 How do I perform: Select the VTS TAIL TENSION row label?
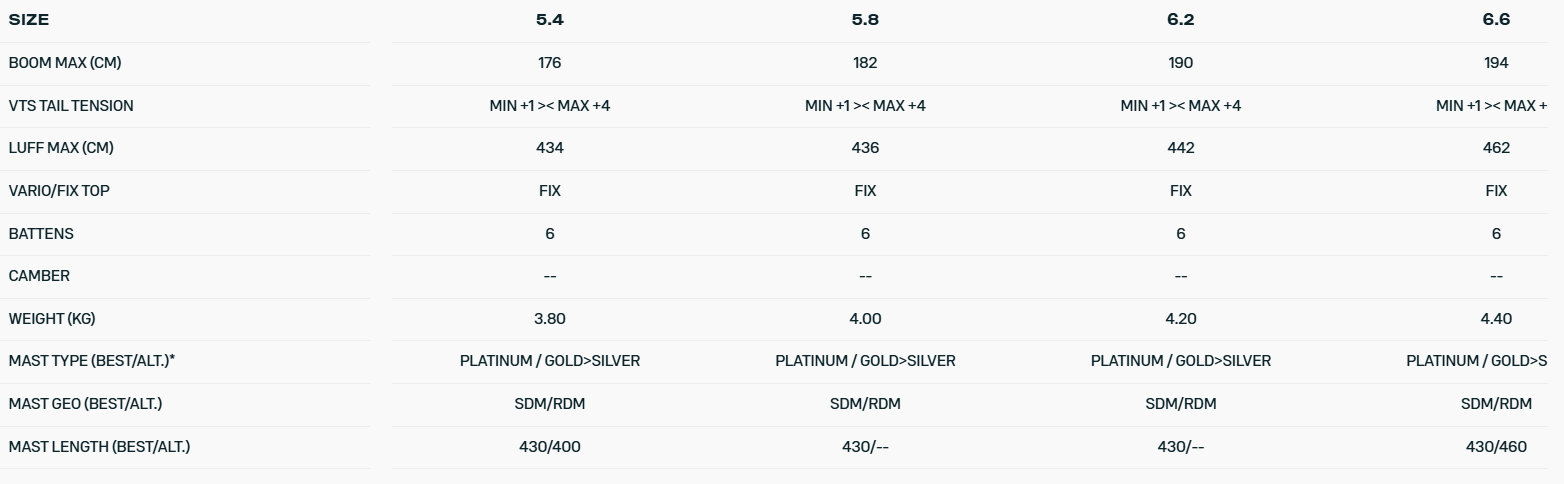click(71, 106)
